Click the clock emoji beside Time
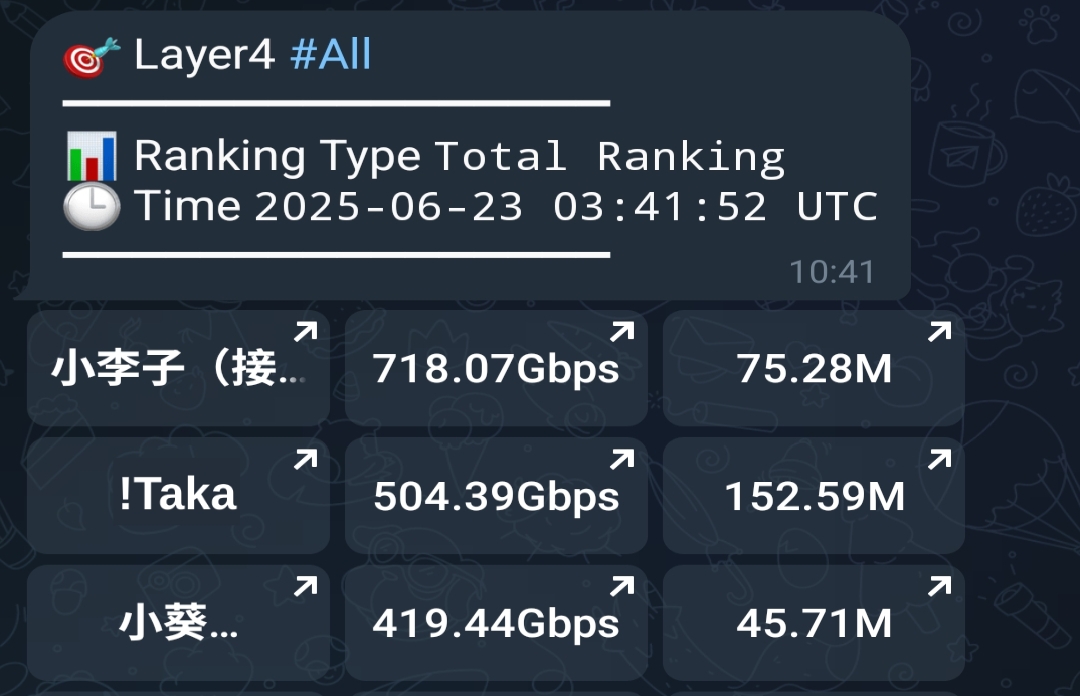Viewport: 1080px width, 696px height. pyautogui.click(x=92, y=206)
